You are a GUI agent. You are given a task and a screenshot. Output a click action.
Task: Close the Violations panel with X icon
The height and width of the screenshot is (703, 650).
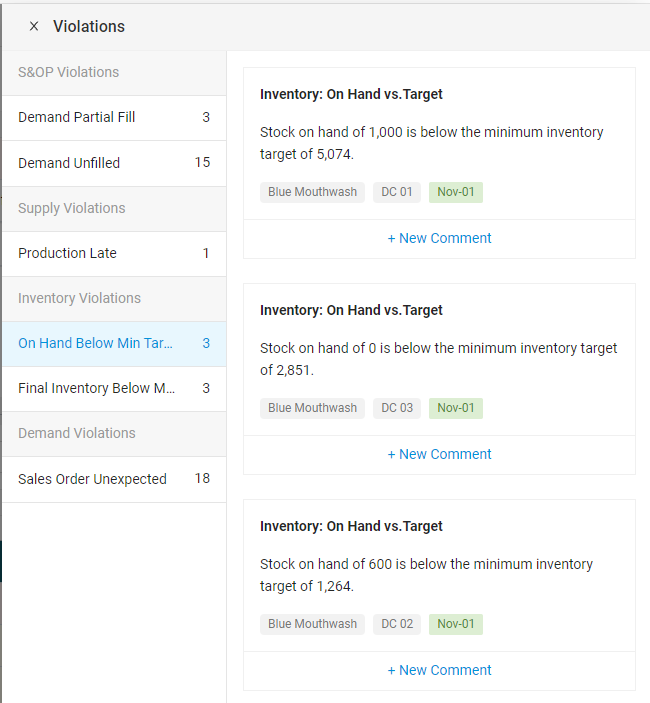[x=34, y=27]
